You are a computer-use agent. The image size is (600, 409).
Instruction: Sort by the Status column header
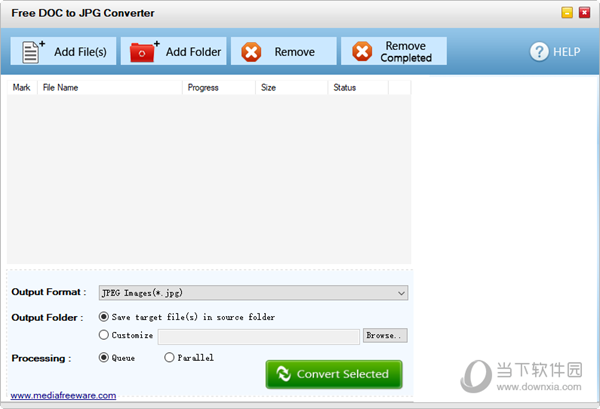click(358, 88)
